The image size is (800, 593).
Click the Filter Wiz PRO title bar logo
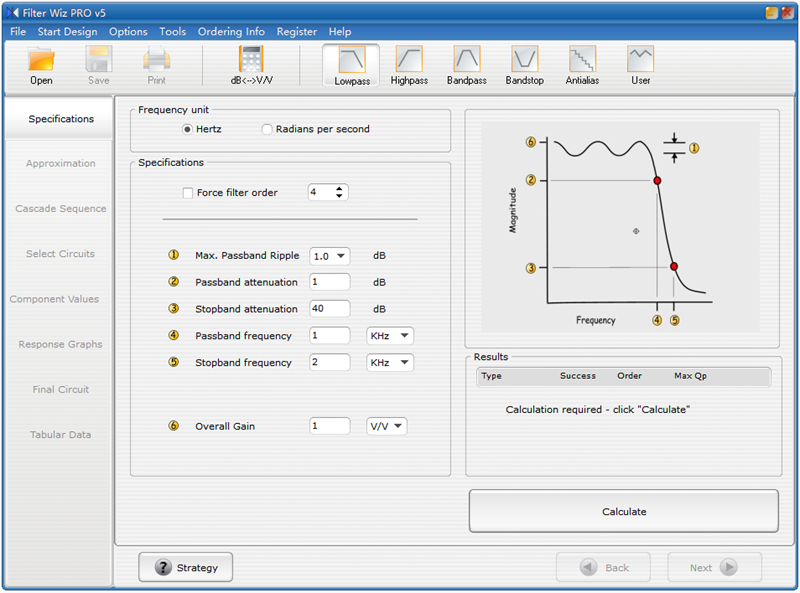tap(13, 12)
